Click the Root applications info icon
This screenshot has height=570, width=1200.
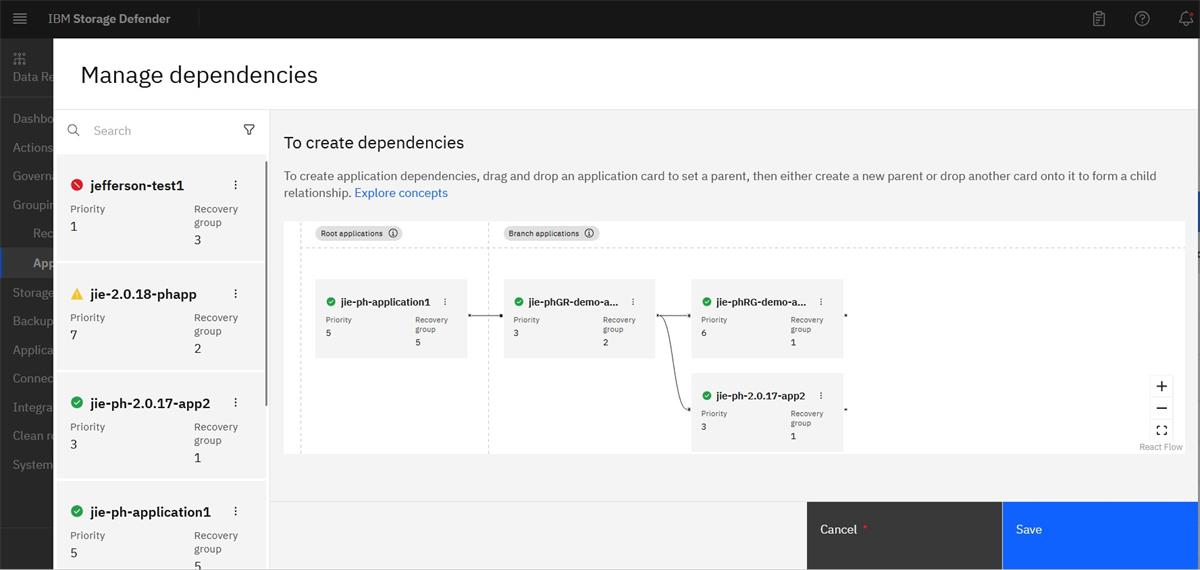[393, 233]
